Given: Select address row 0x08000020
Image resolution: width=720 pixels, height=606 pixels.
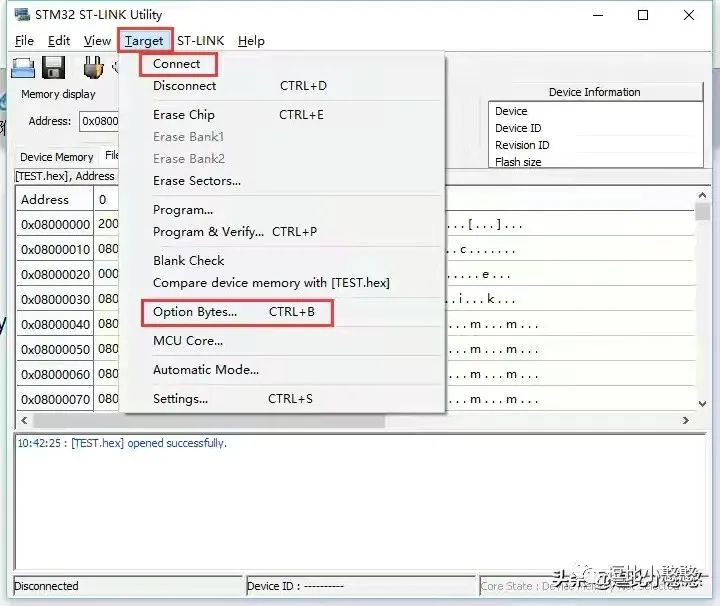Looking at the screenshot, I should [x=55, y=275].
